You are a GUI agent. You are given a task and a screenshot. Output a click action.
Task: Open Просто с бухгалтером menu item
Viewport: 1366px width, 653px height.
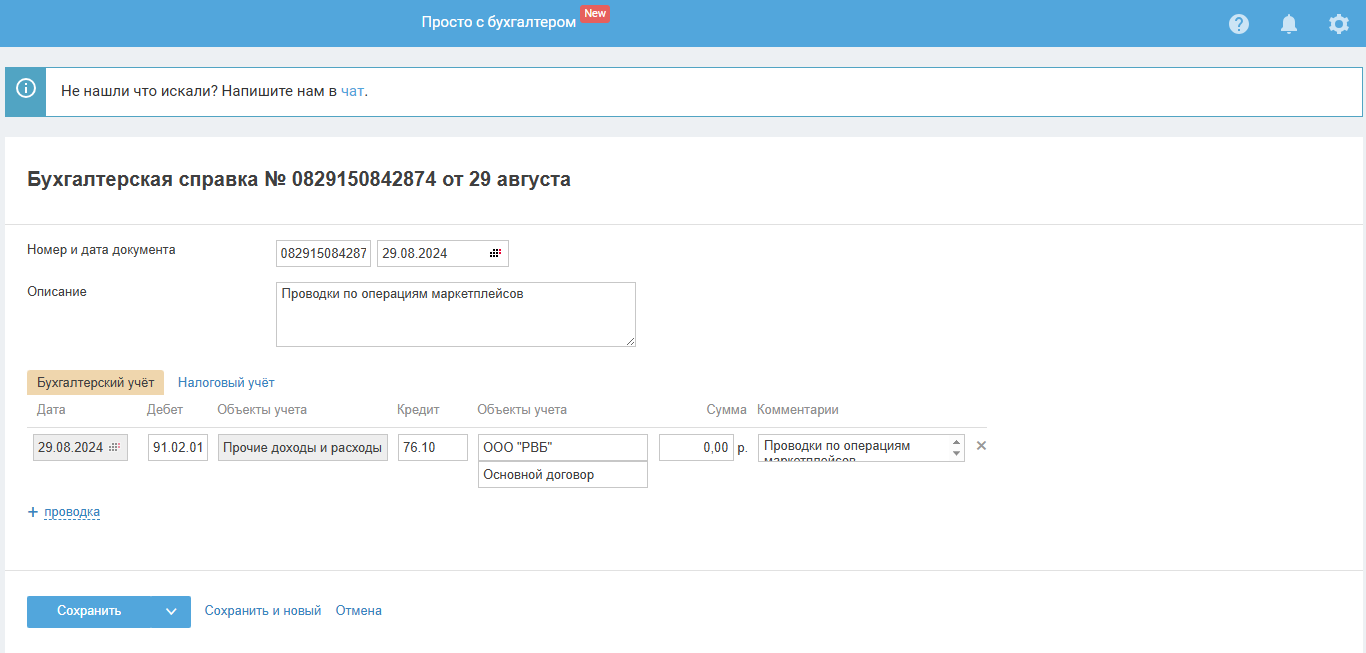498,22
